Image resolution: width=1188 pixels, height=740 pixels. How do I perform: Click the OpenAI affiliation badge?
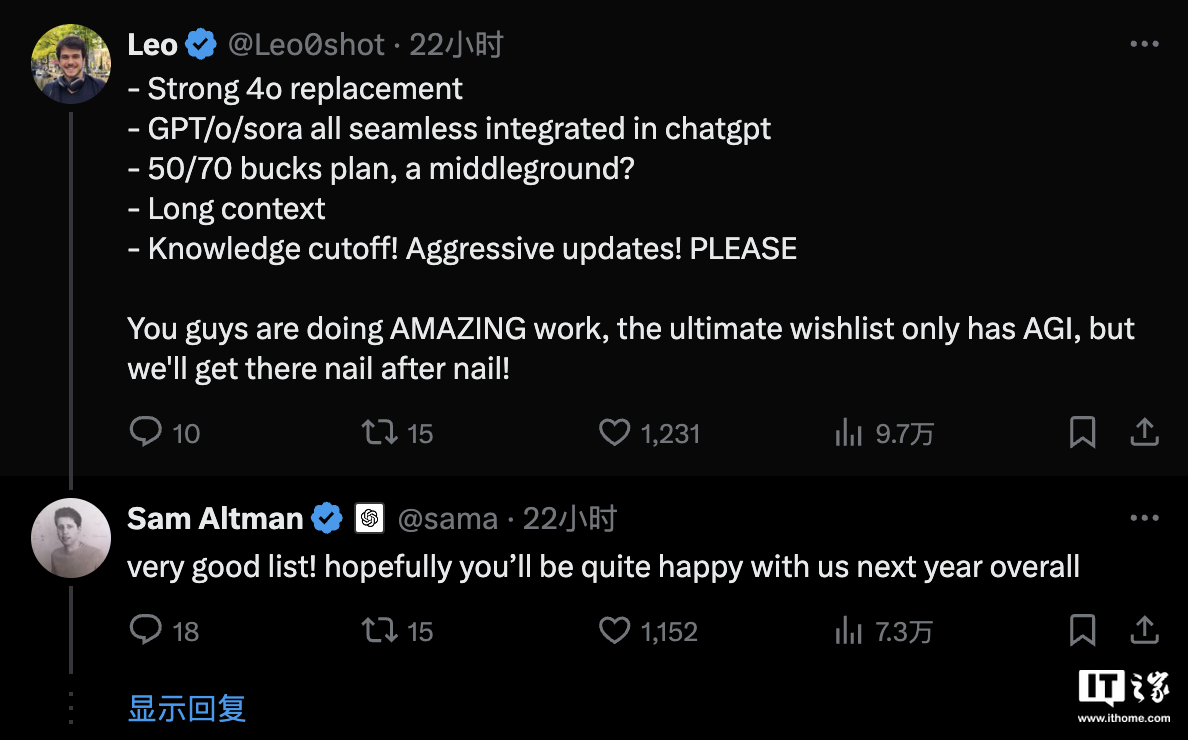369,518
